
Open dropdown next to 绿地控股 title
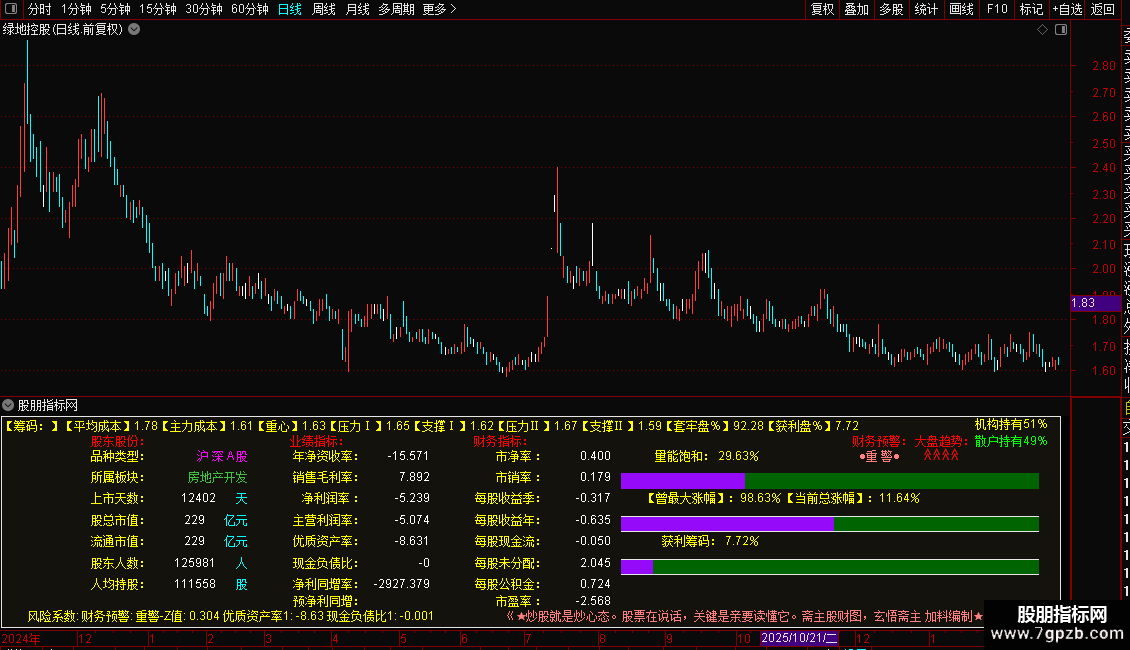(x=134, y=30)
